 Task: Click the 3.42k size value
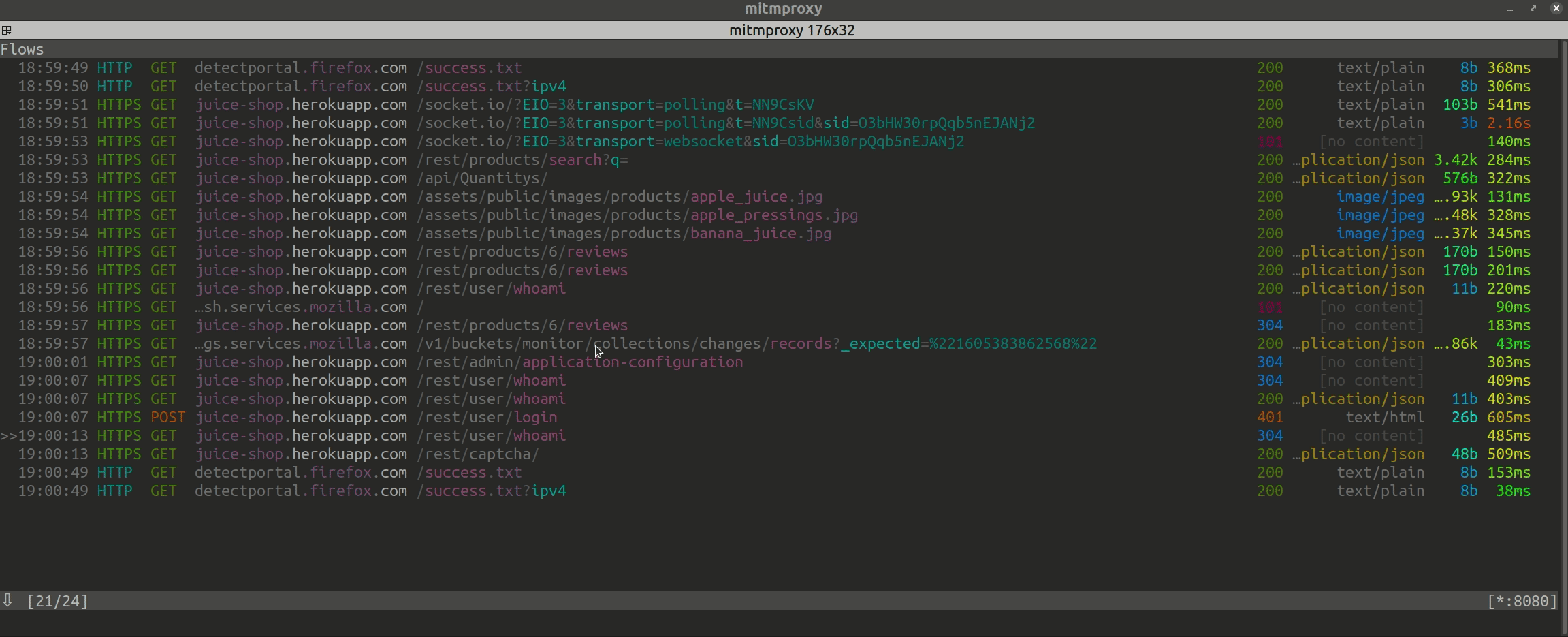tap(1456, 159)
